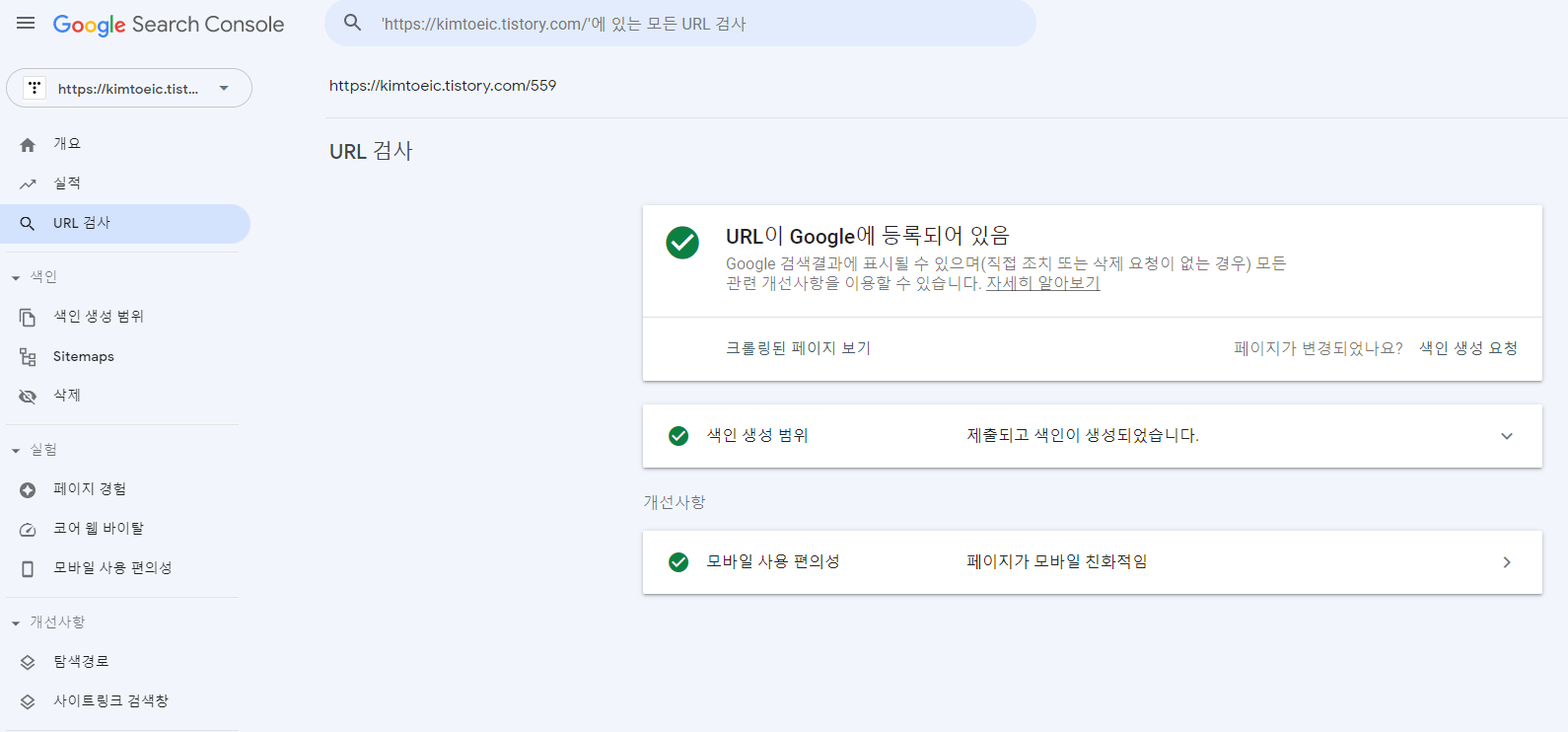Click text 제출되고 색인이 생성되었습니다.
Viewport: 1568px width, 732px height.
(1083, 436)
